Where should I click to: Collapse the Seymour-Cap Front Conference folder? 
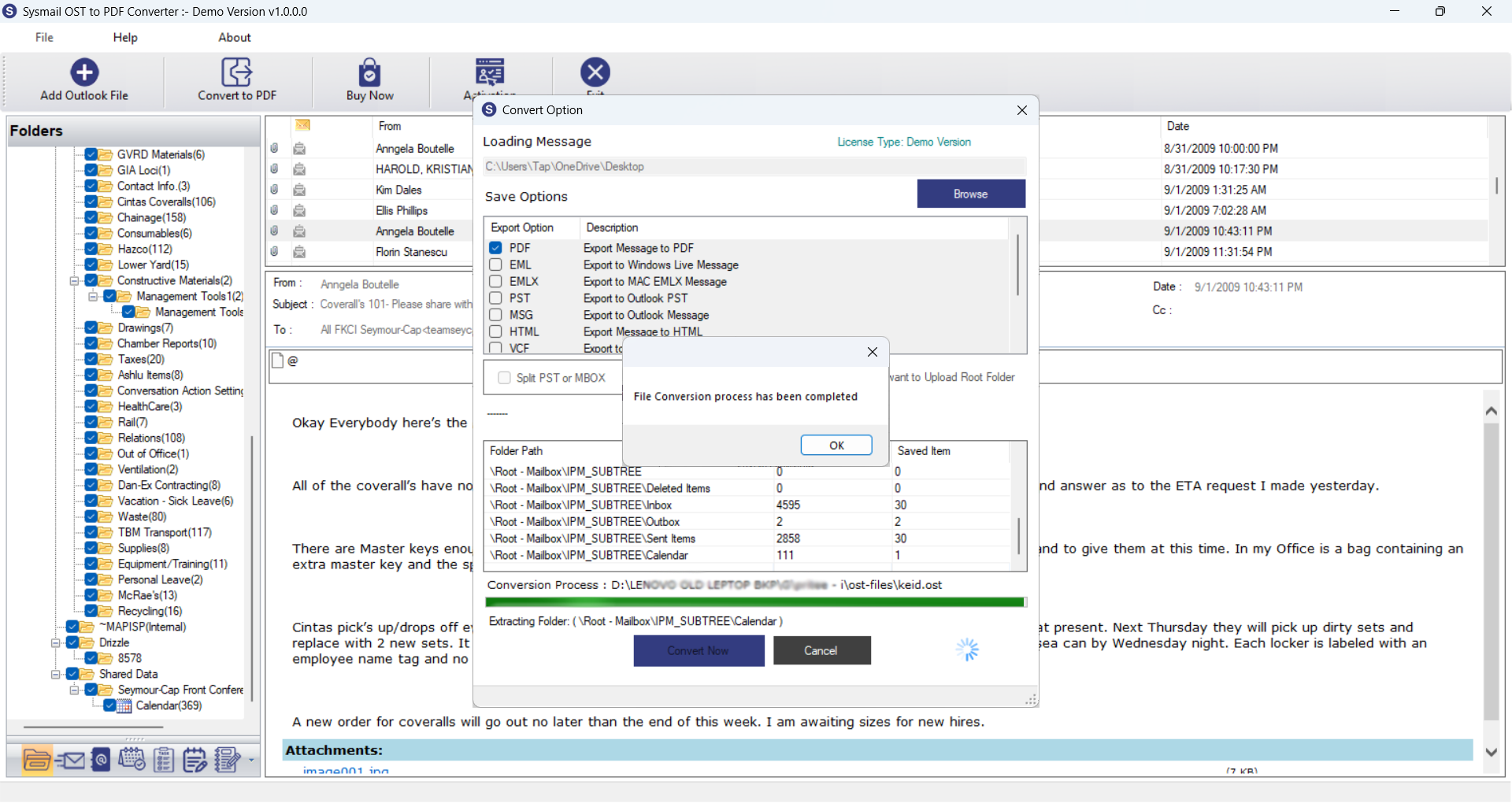click(74, 690)
